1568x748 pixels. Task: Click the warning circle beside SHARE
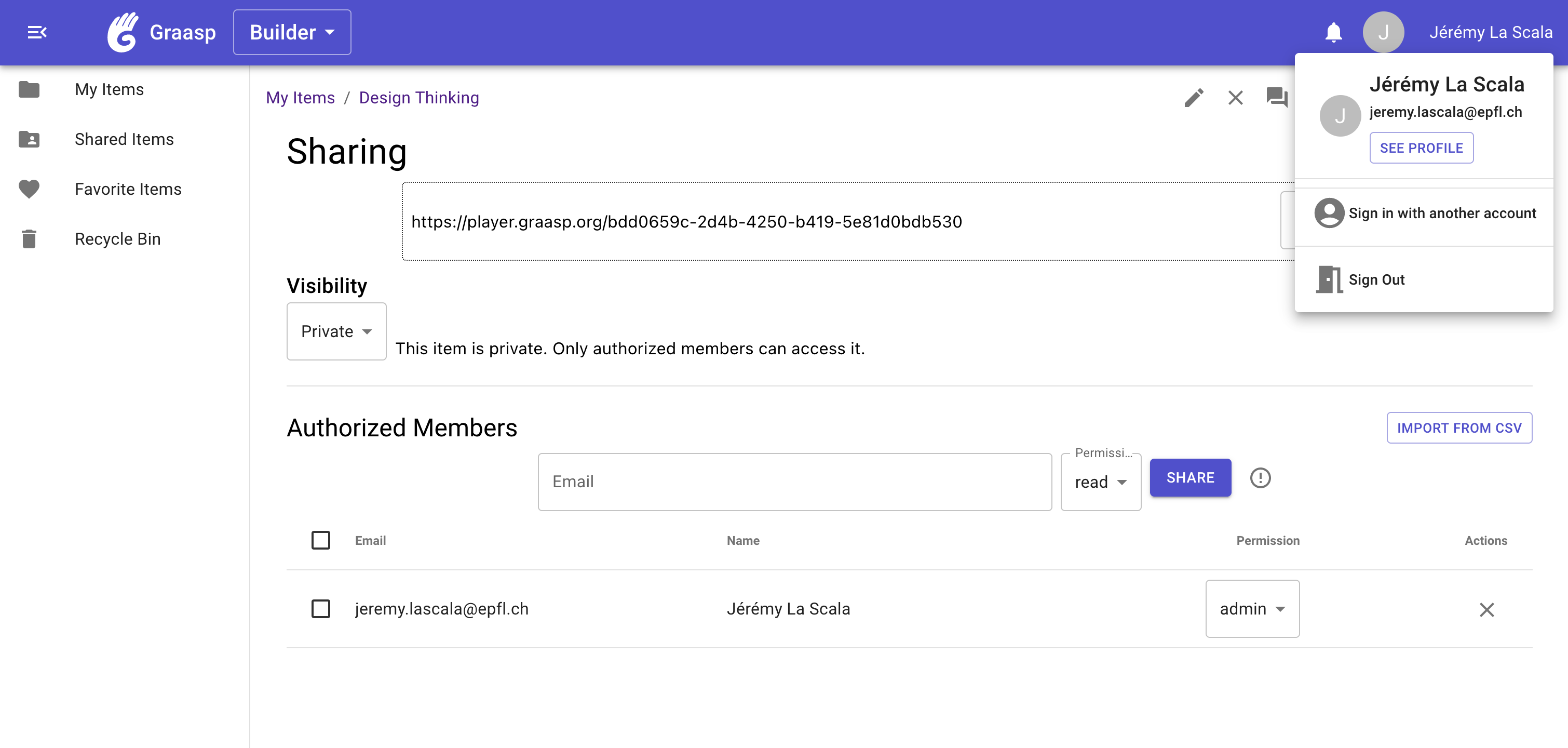point(1260,478)
